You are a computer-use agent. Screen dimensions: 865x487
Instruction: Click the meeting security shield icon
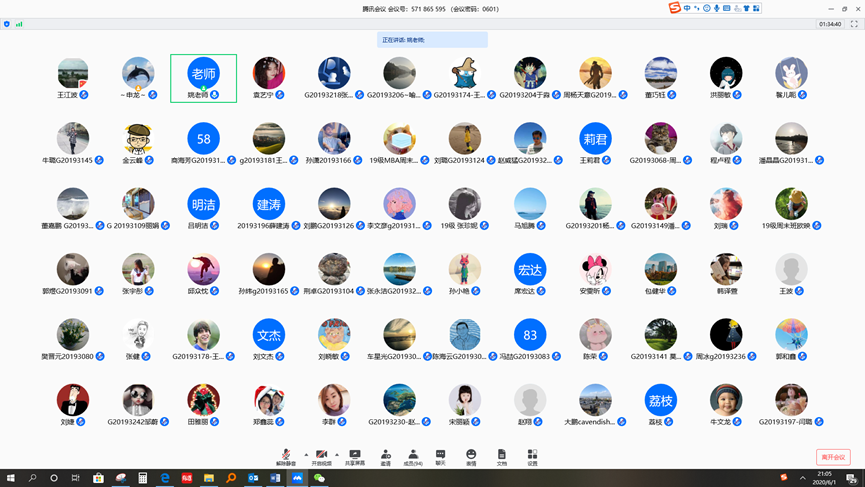(x=7, y=24)
